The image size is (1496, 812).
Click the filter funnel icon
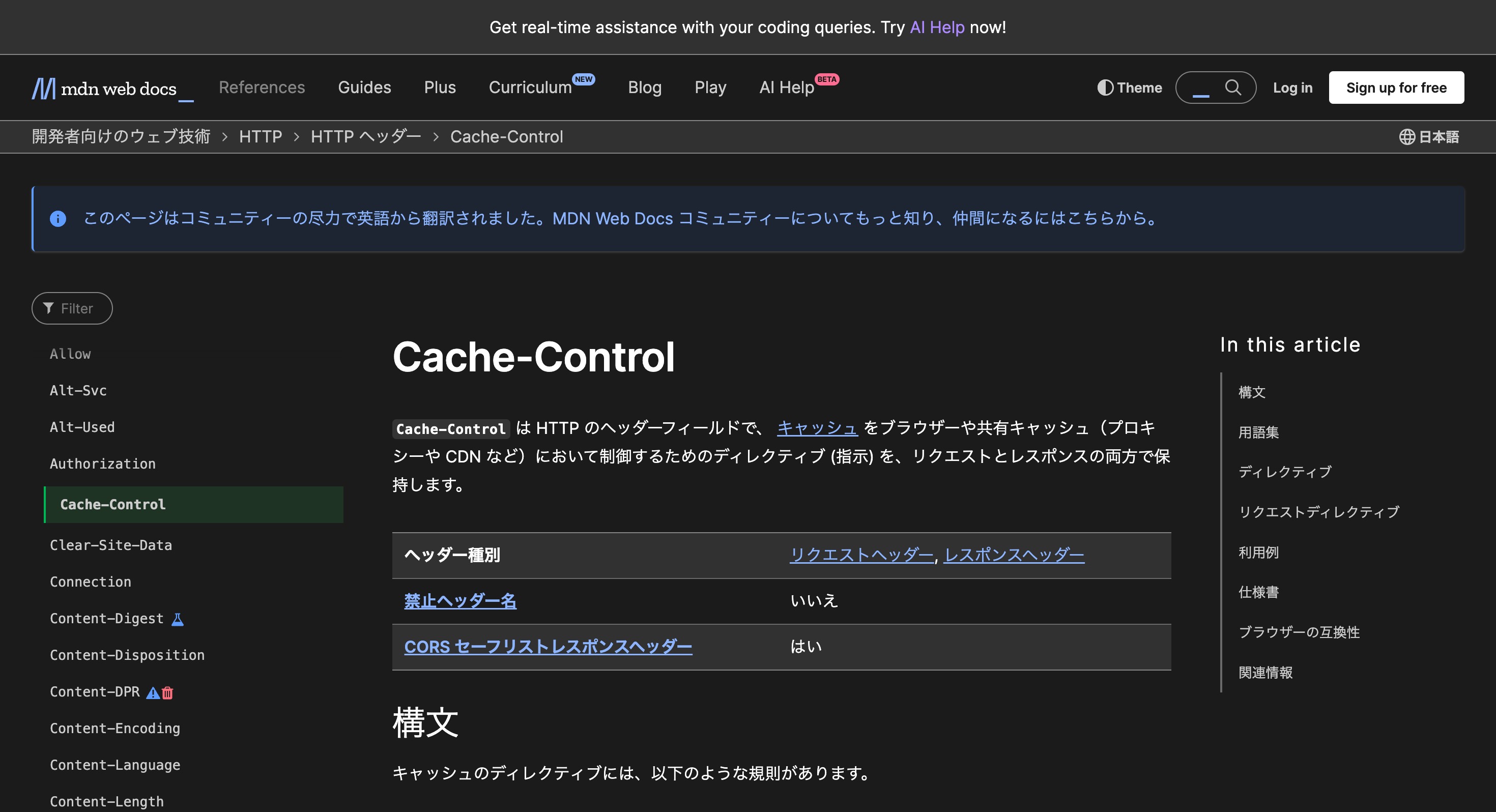pyautogui.click(x=48, y=308)
